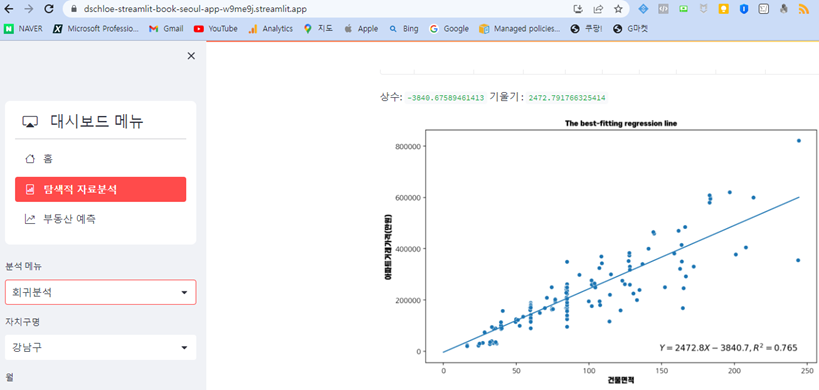Open the 쿠팡! bookmark
Image resolution: width=819 pixels, height=390 pixels.
pyautogui.click(x=587, y=29)
